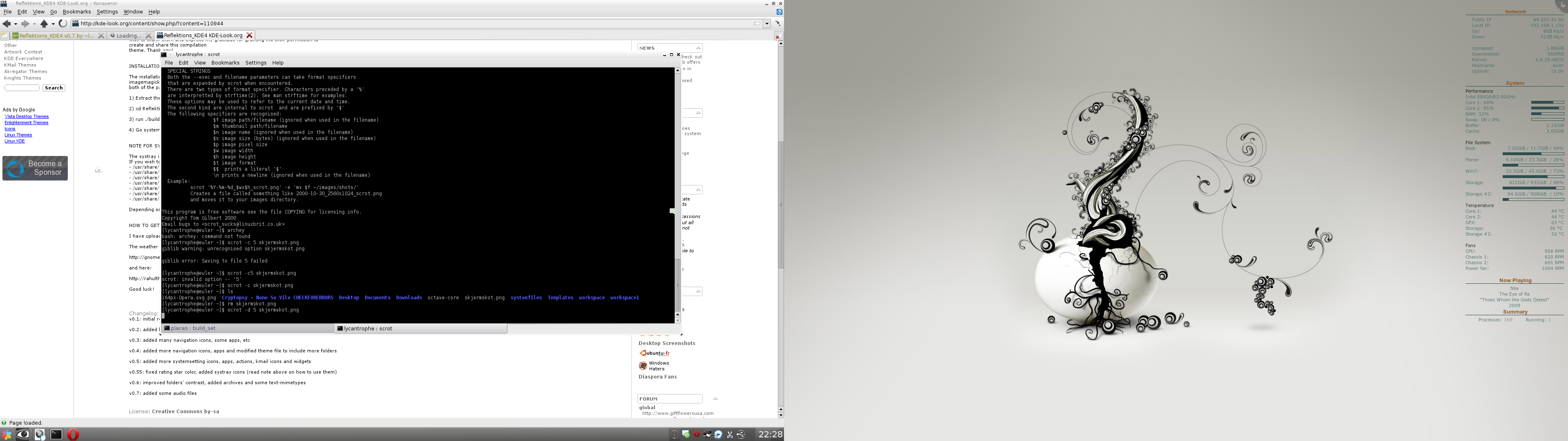The image size is (1568, 441).
Task: Open Konsole Settings menu
Action: coord(256,63)
